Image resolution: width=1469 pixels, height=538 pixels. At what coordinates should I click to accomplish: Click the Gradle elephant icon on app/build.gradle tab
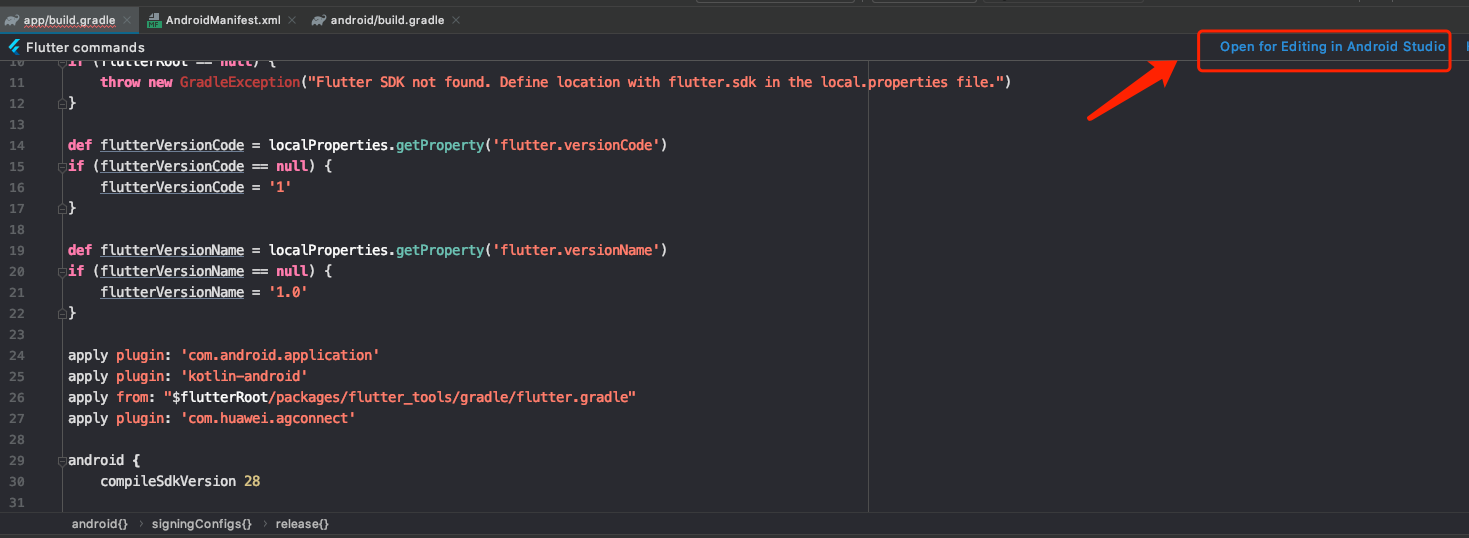[12, 20]
